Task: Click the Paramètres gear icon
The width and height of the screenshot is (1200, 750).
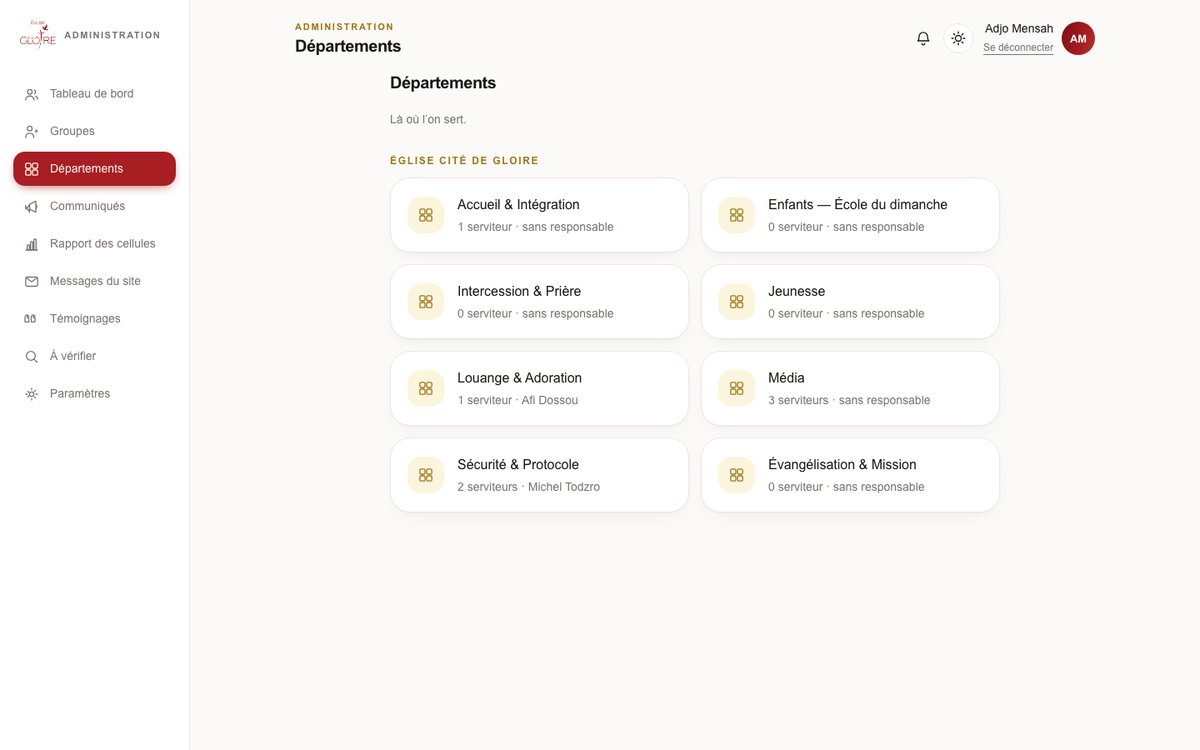Action: [x=32, y=394]
